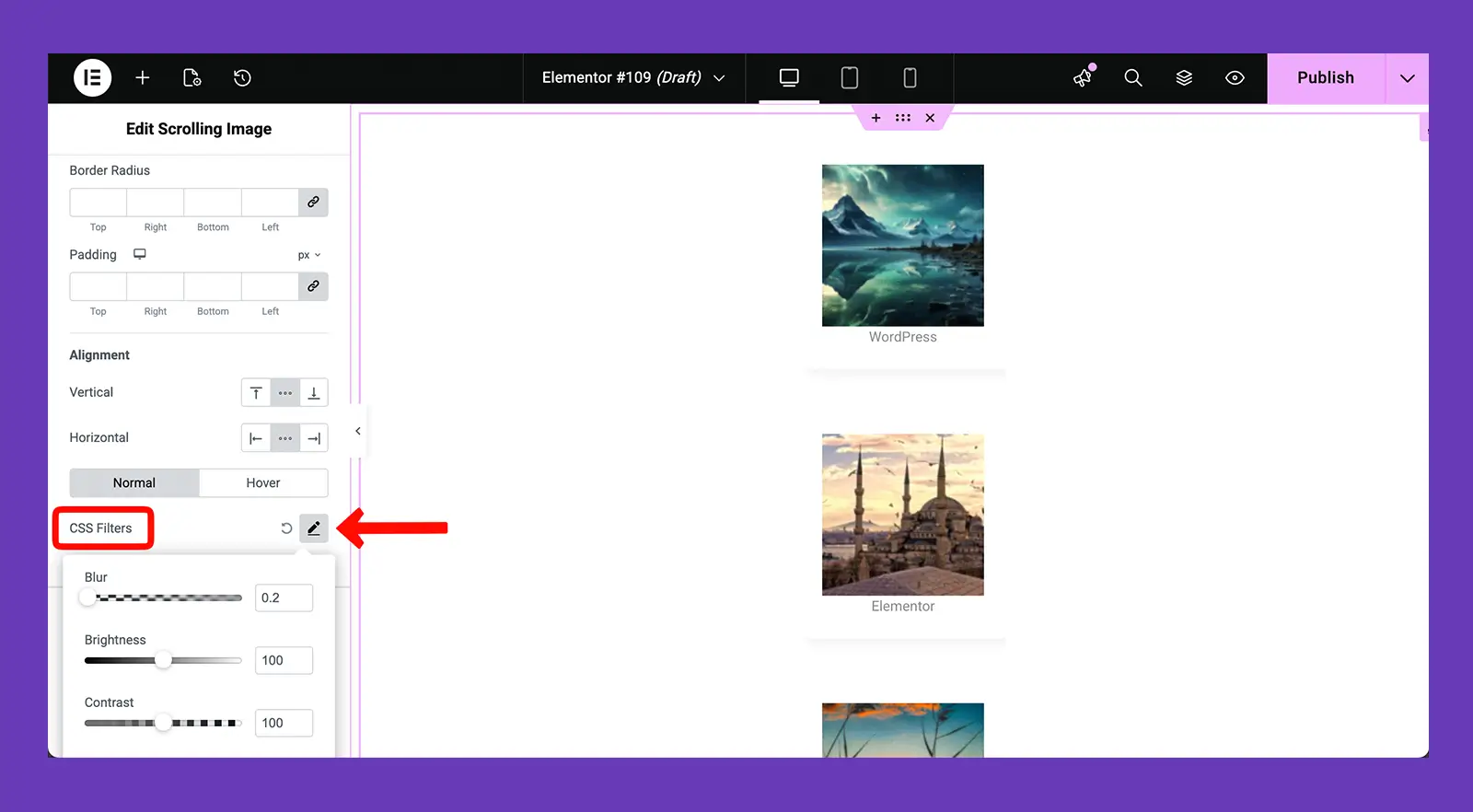The width and height of the screenshot is (1473, 812).
Task: Collapse the editor side panel
Action: pos(358,431)
